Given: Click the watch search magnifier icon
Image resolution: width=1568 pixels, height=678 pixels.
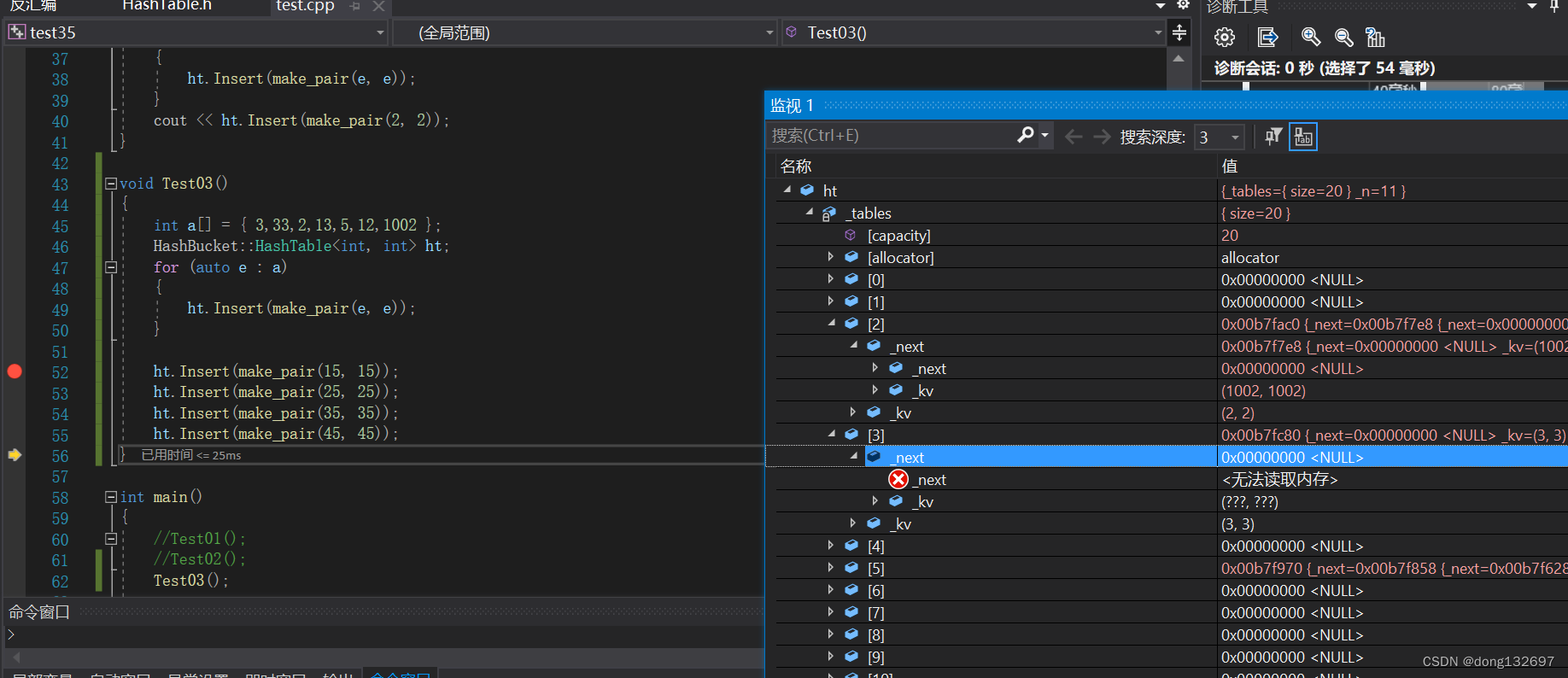Looking at the screenshot, I should click(x=1026, y=136).
